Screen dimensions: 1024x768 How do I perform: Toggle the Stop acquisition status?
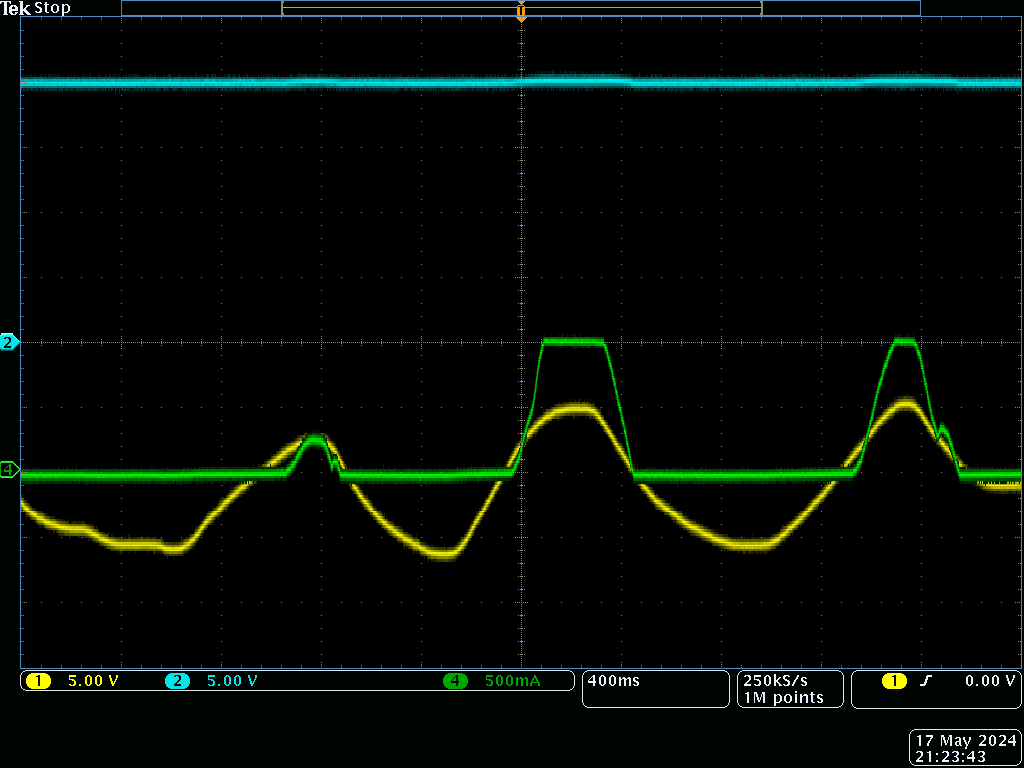coord(53,8)
